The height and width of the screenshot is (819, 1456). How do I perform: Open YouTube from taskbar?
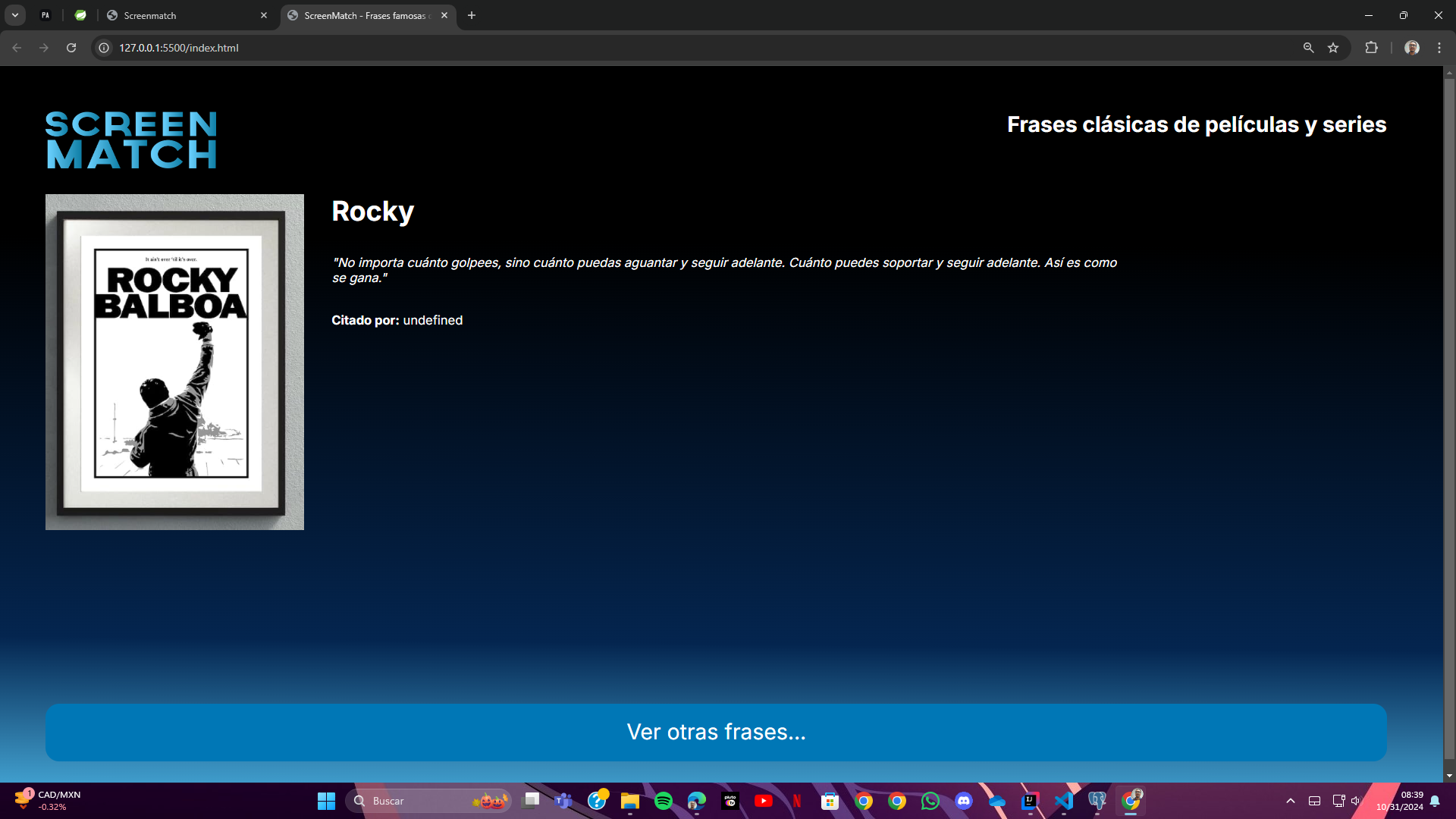point(764,801)
